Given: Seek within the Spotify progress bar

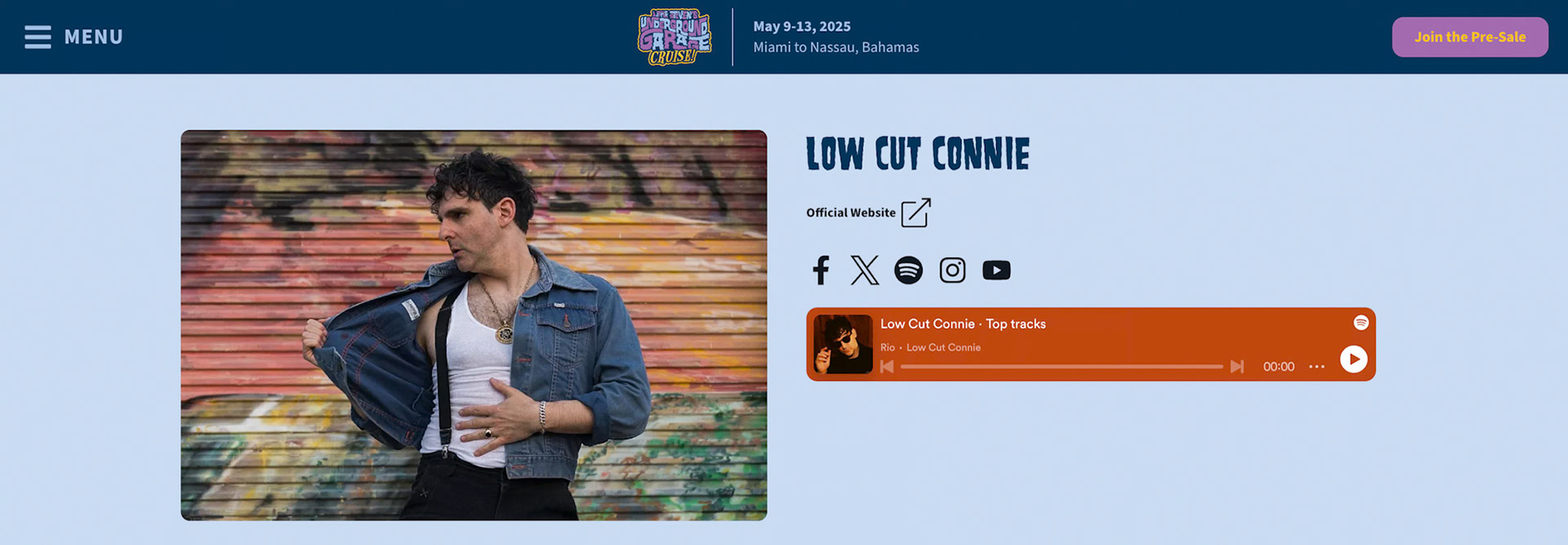Looking at the screenshot, I should (x=1062, y=367).
